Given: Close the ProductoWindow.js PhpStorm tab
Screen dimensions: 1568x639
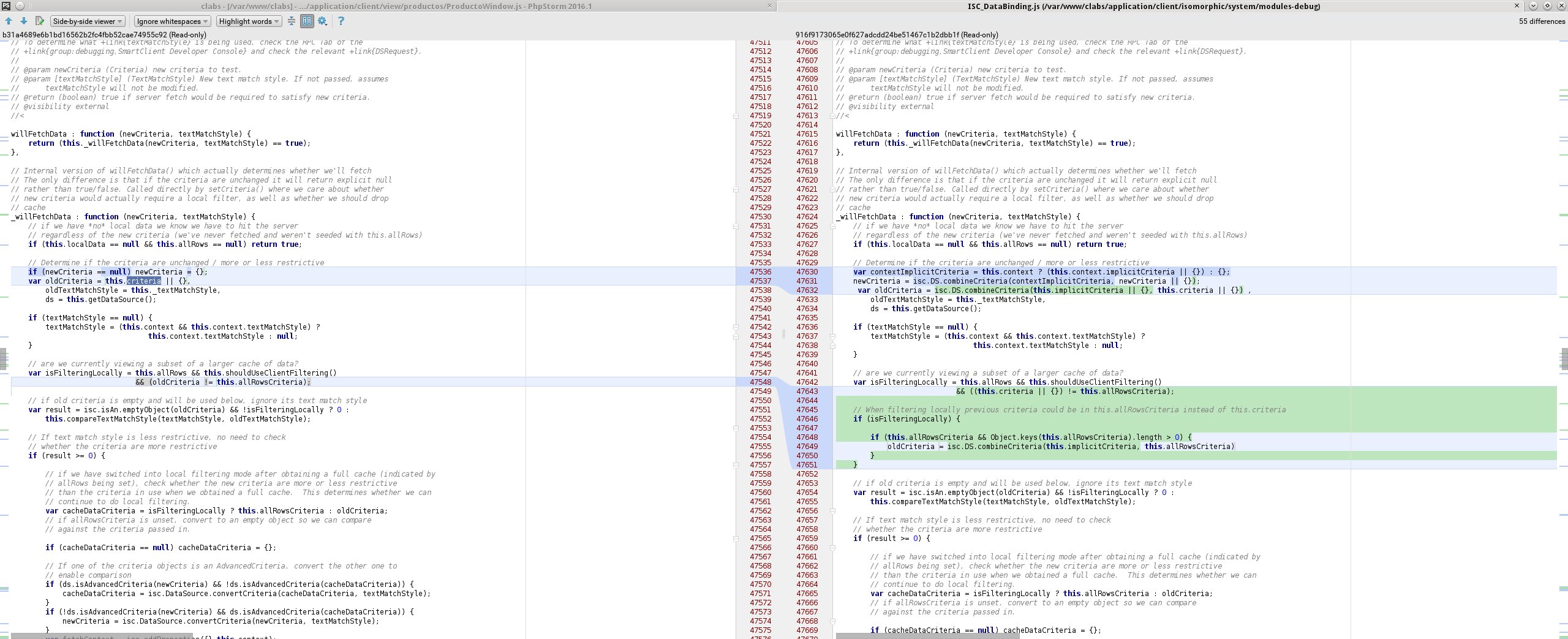Looking at the screenshot, I should tap(770, 6).
